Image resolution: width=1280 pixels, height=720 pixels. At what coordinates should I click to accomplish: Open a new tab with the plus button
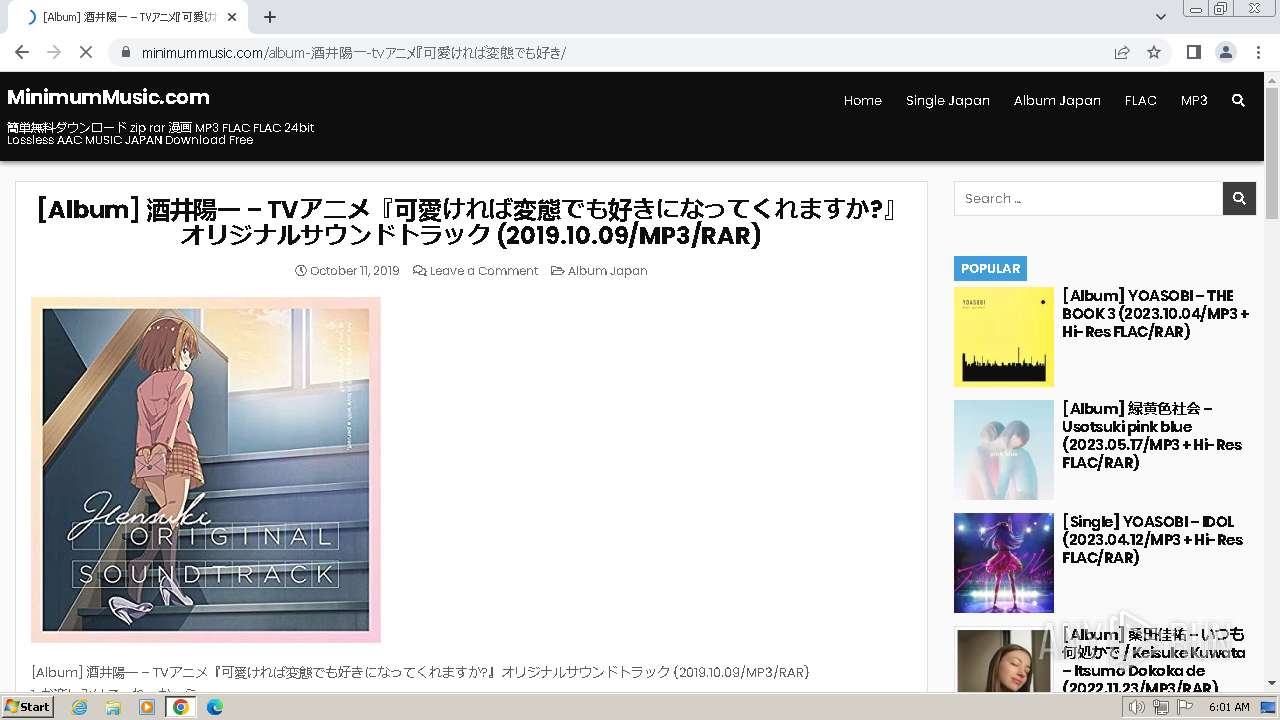270,17
